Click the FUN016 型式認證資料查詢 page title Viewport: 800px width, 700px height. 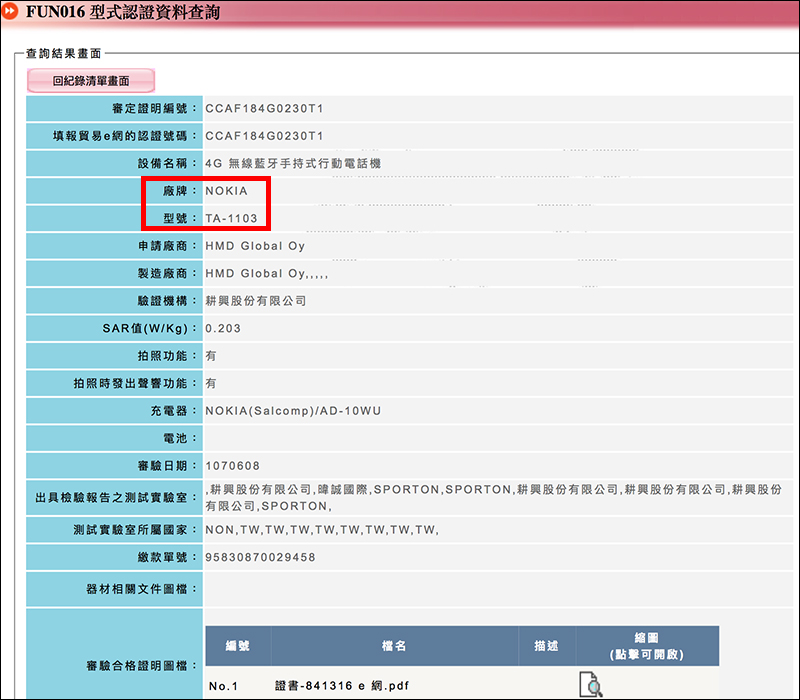(x=123, y=12)
